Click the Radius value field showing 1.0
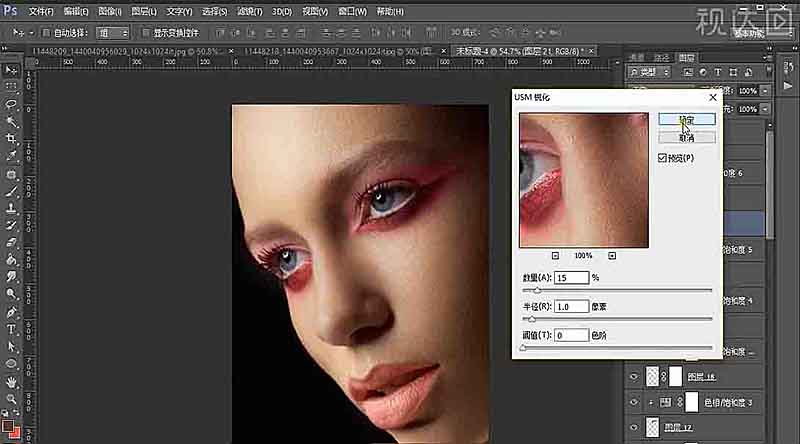Screen dimensions: 800x444 [x=571, y=306]
